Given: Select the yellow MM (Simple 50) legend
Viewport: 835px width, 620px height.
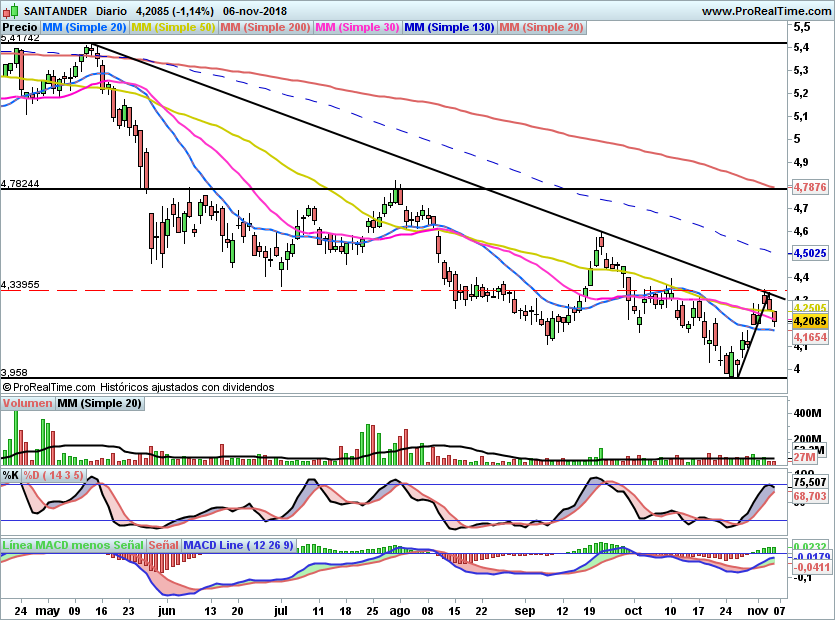Looking at the screenshot, I should [173, 27].
